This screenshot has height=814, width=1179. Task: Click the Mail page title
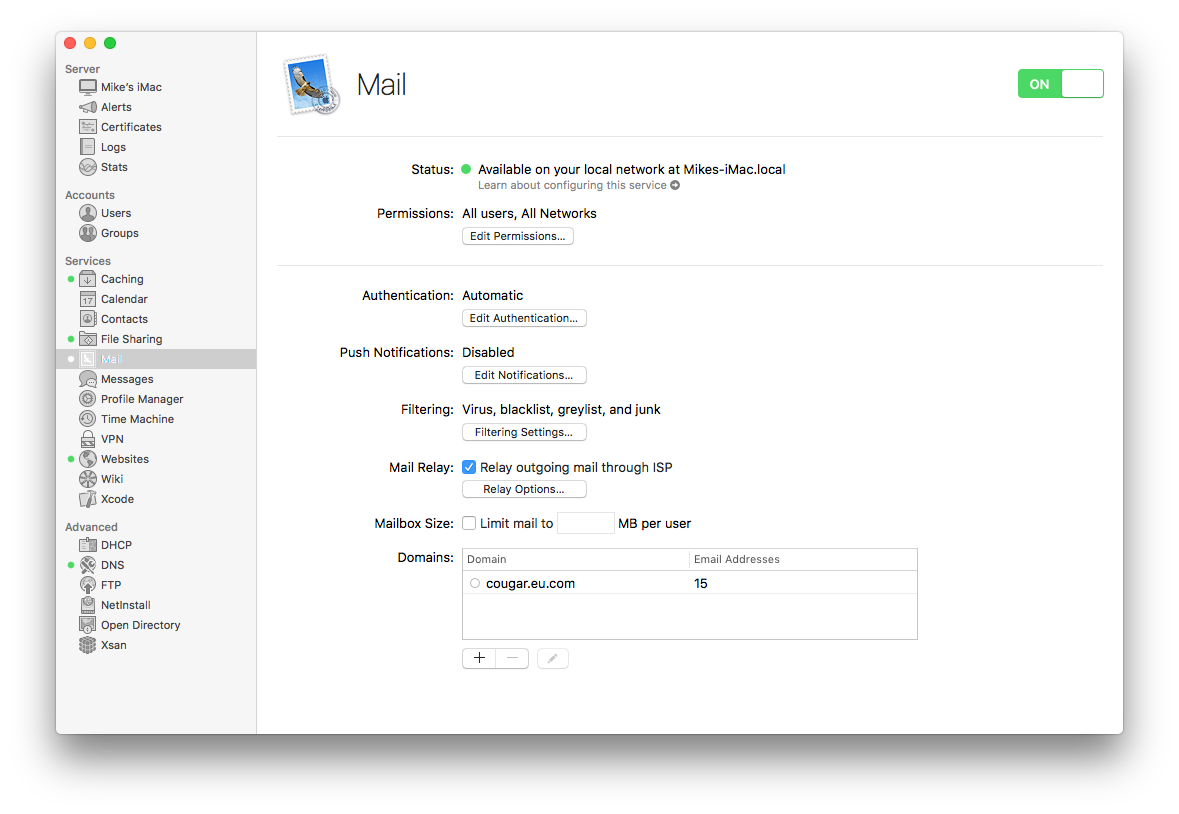tap(381, 85)
